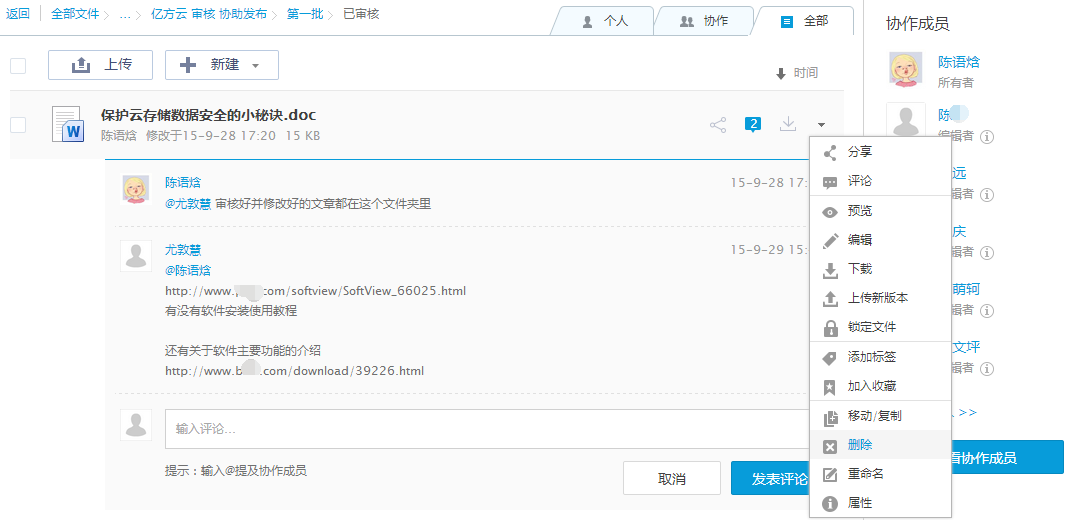1075x520 pixels.
Task: Select 添加标签 in the context menu
Action: tap(871, 357)
